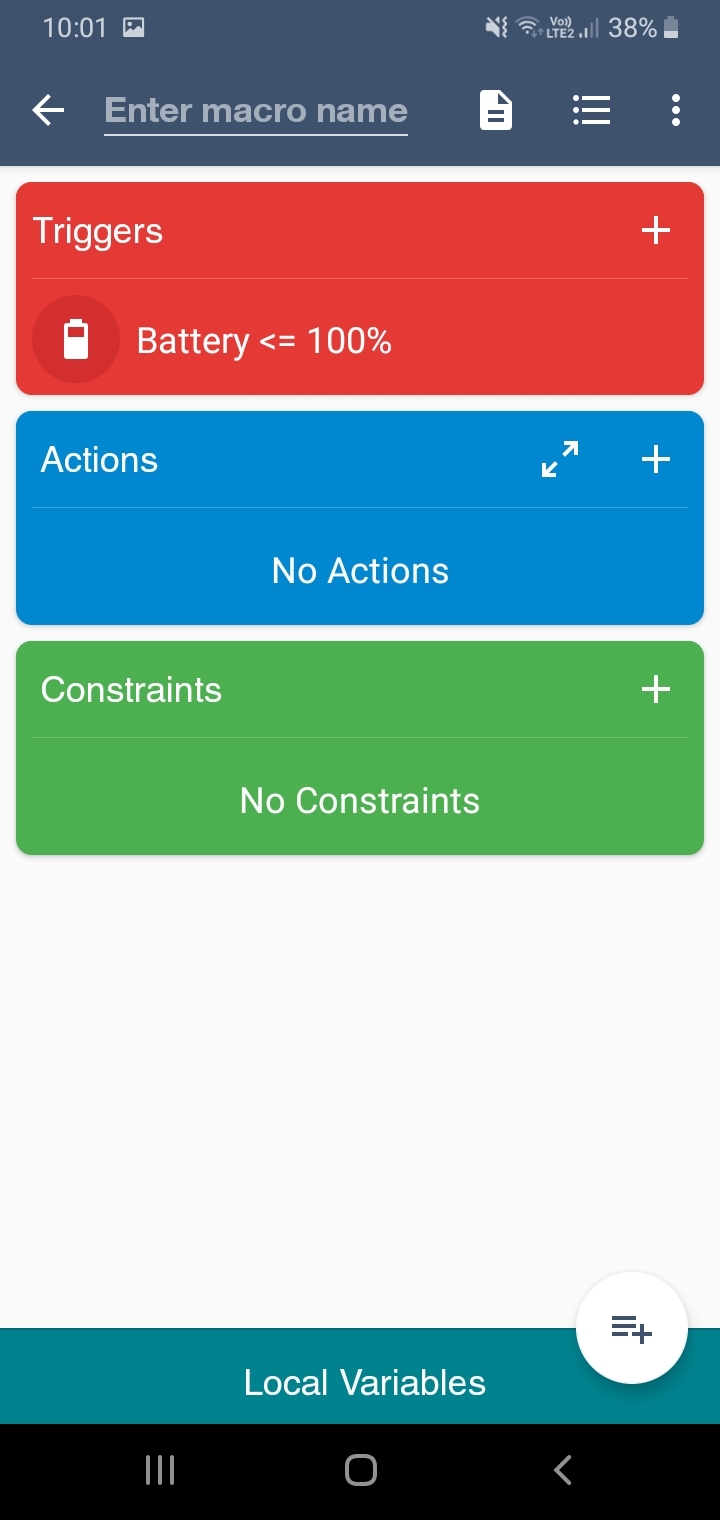
Task: Open macro description document icon
Action: pyautogui.click(x=496, y=111)
